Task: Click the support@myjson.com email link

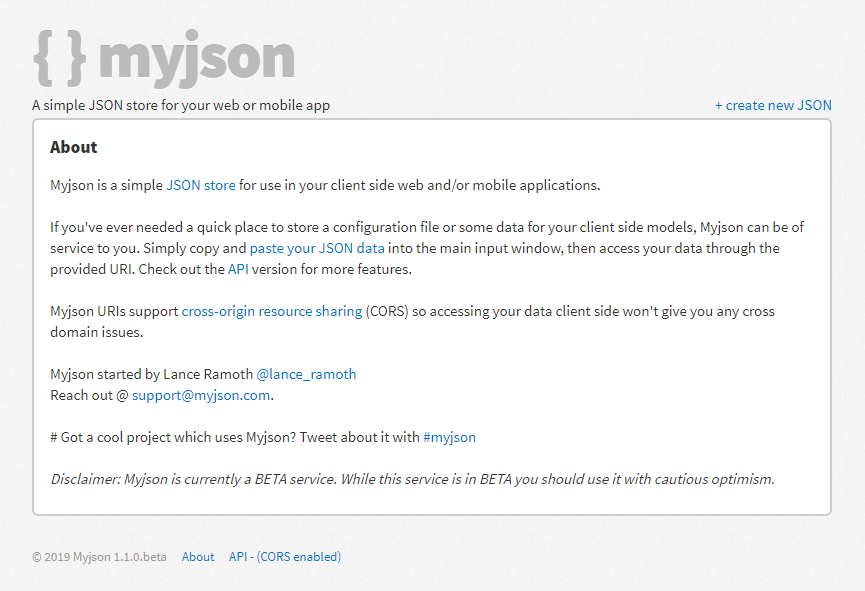Action: pyautogui.click(x=201, y=395)
